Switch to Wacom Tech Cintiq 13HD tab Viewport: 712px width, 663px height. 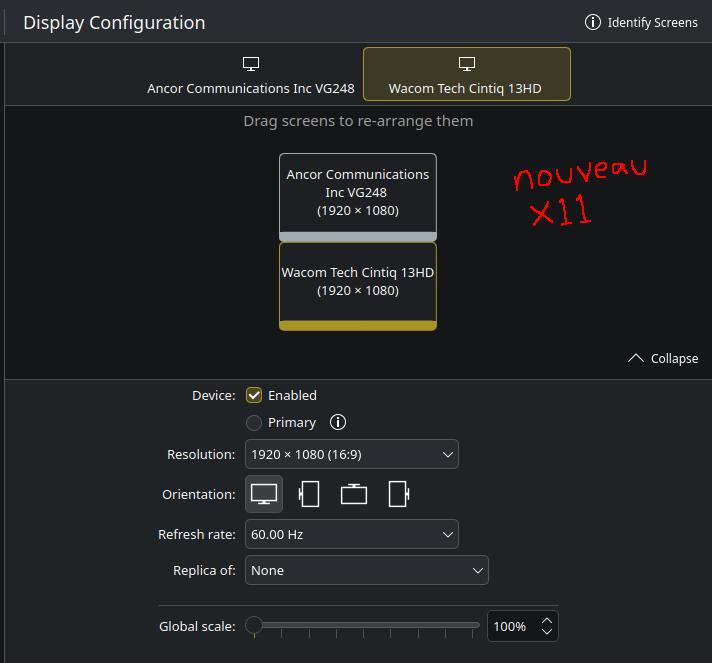pos(465,75)
